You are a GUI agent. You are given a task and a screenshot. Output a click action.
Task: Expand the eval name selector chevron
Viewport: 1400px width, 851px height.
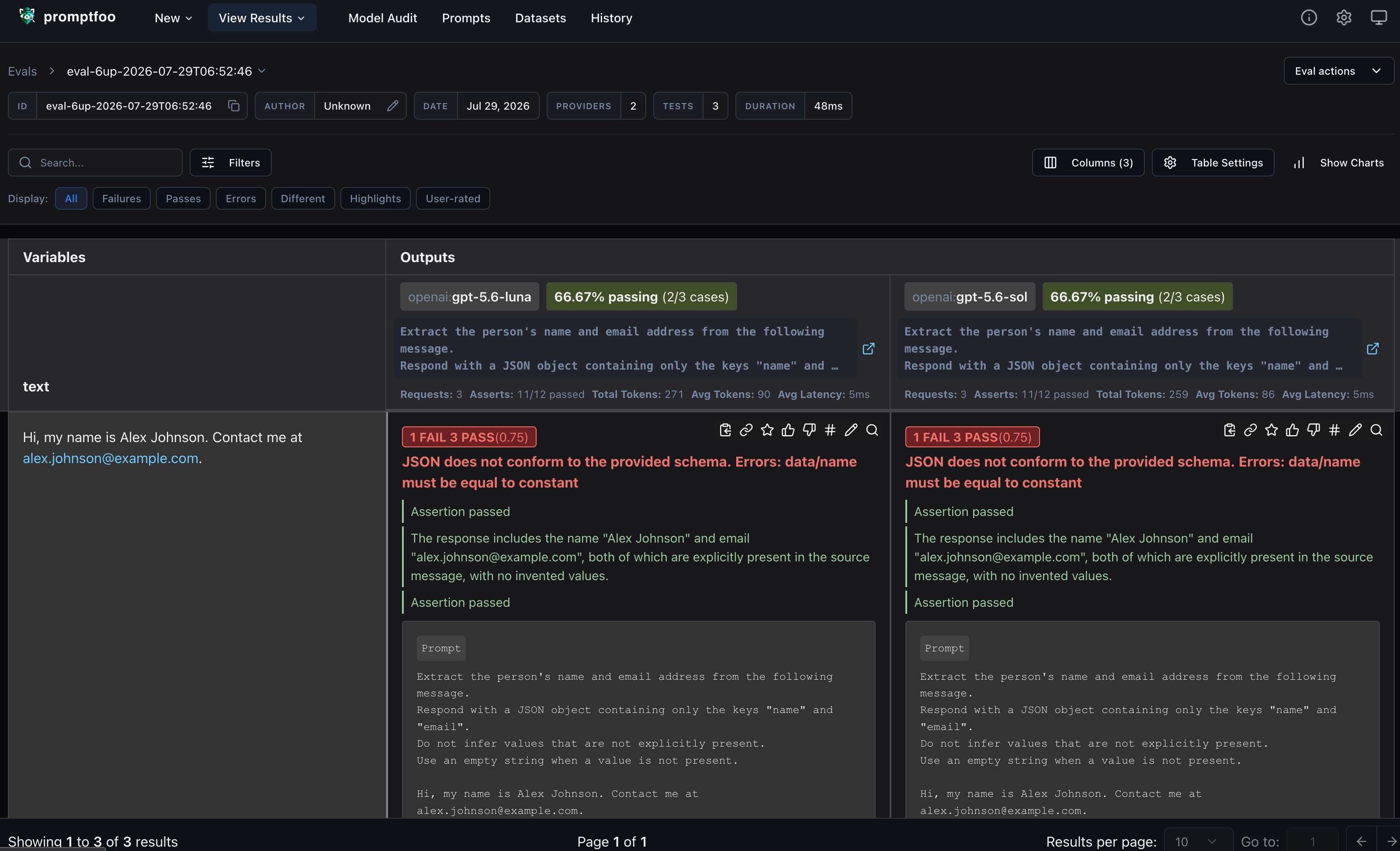262,71
